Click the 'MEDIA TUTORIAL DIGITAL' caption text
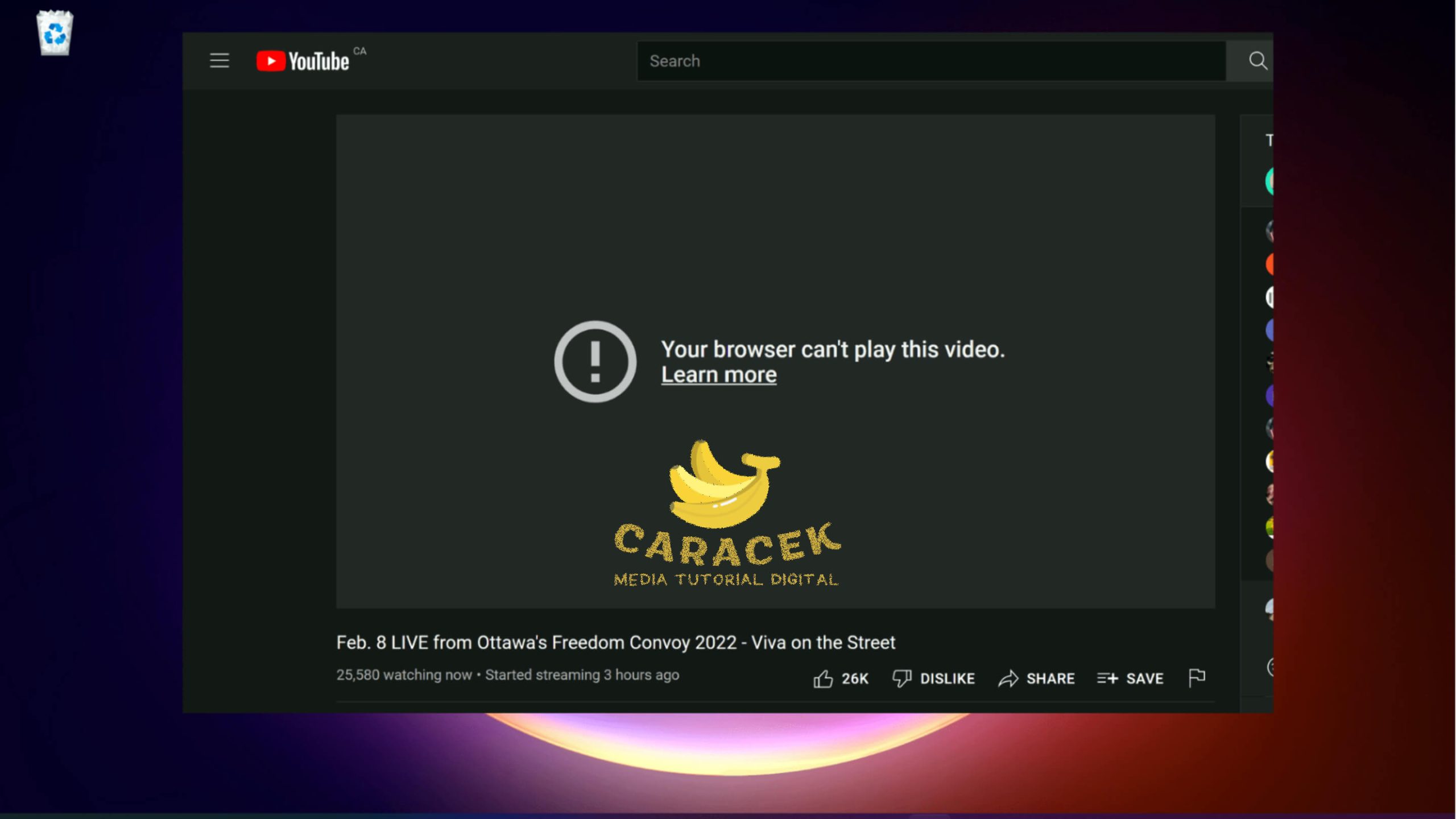Screen dimensions: 1456x819 click(x=726, y=580)
